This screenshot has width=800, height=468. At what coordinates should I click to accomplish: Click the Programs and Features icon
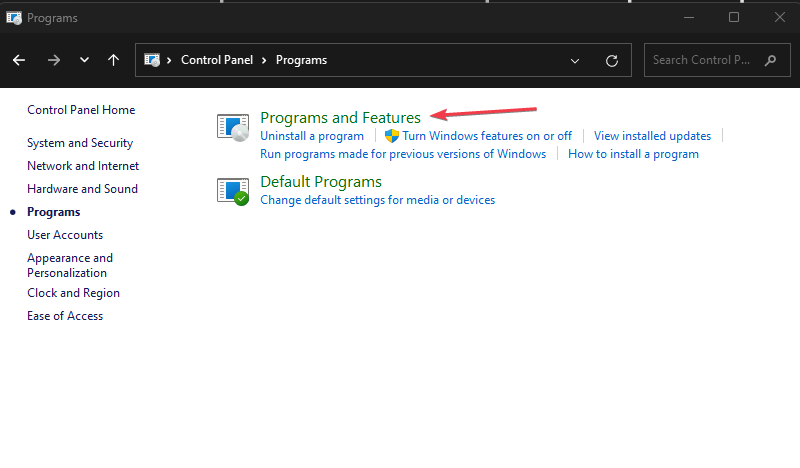[x=233, y=127]
